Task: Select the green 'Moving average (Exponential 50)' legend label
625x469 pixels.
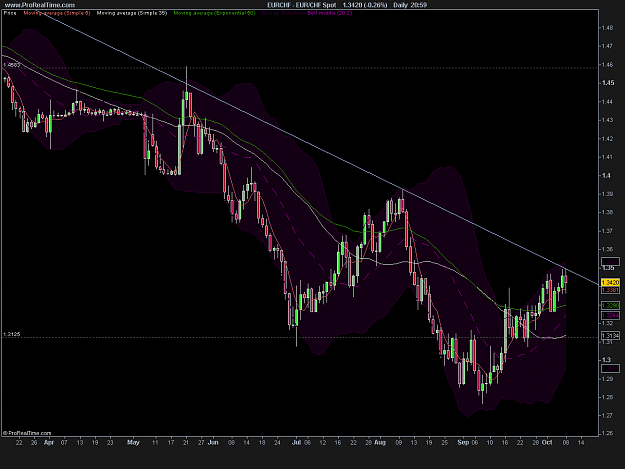Action: [x=214, y=13]
